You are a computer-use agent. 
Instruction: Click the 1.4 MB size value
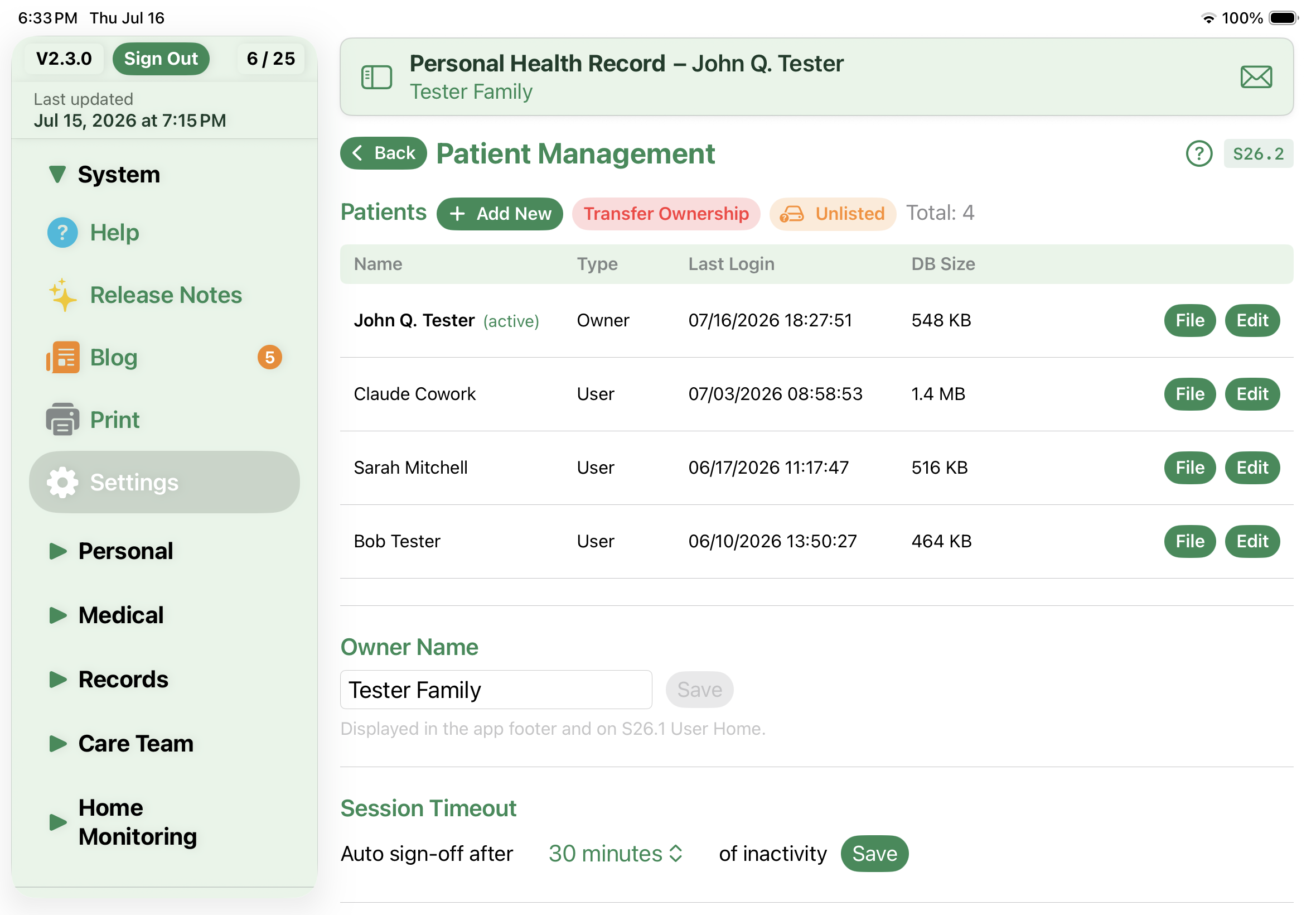click(x=938, y=394)
